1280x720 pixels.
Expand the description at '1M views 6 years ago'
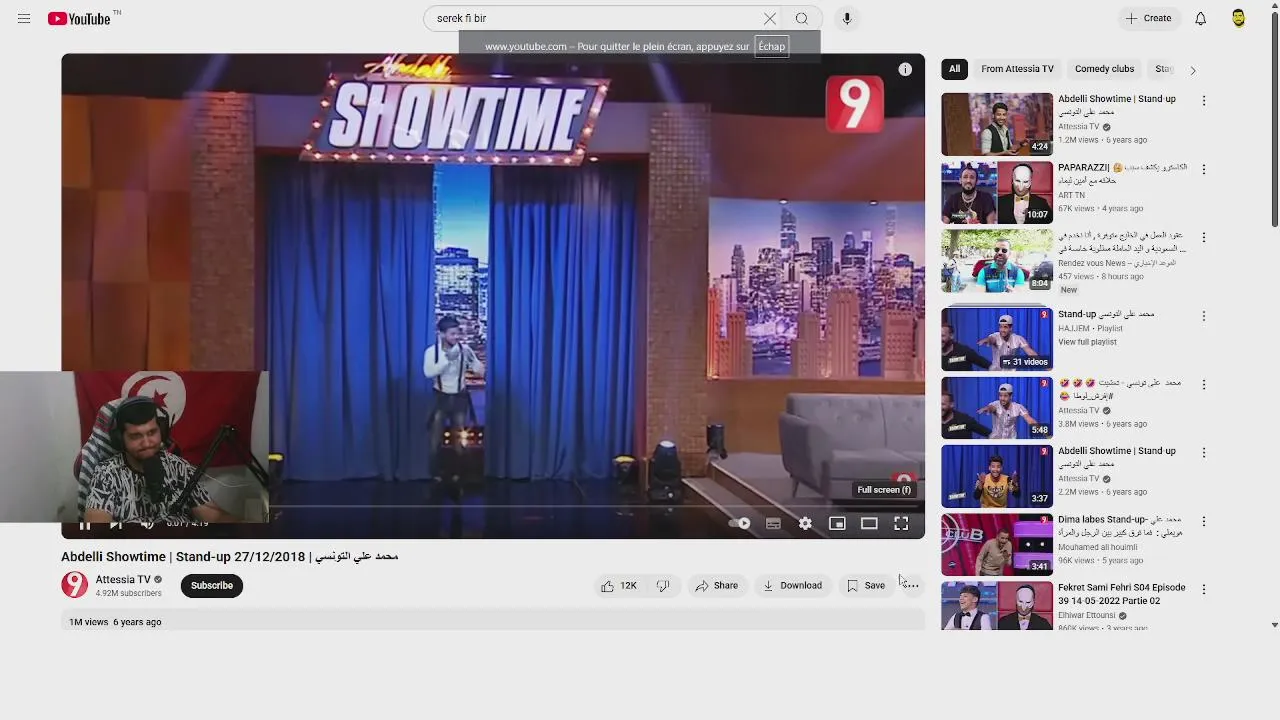(115, 622)
